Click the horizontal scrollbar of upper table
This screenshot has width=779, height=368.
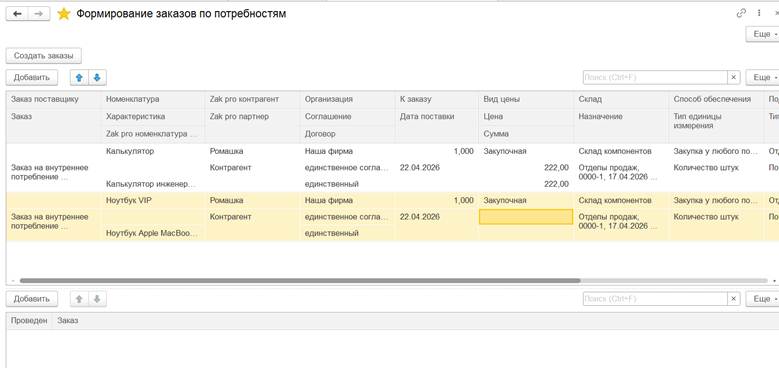[x=300, y=281]
